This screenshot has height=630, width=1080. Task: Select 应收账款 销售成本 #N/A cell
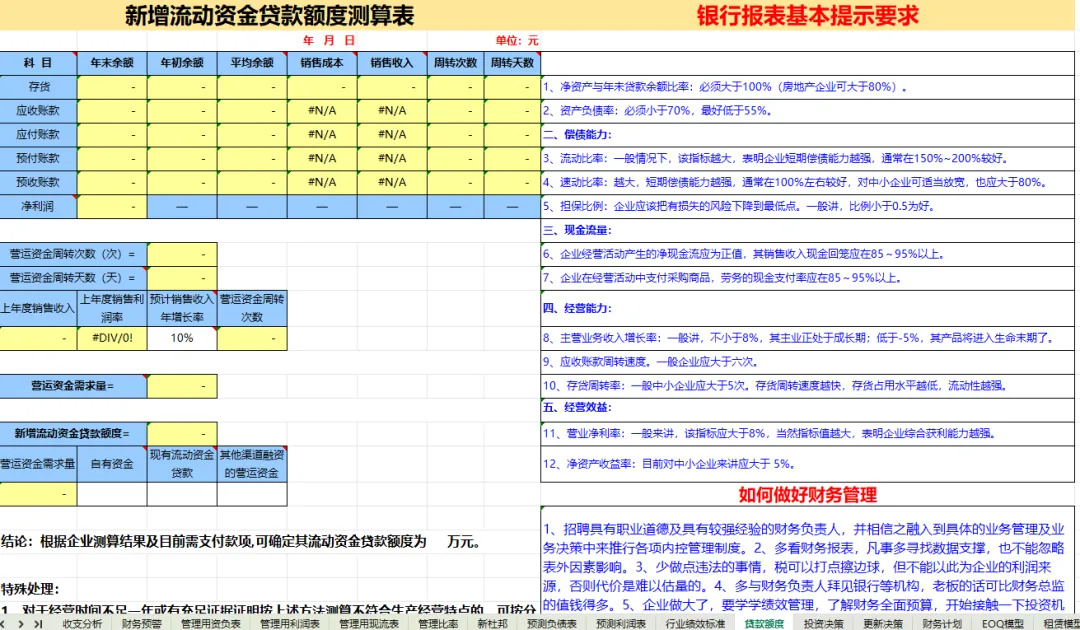click(322, 111)
